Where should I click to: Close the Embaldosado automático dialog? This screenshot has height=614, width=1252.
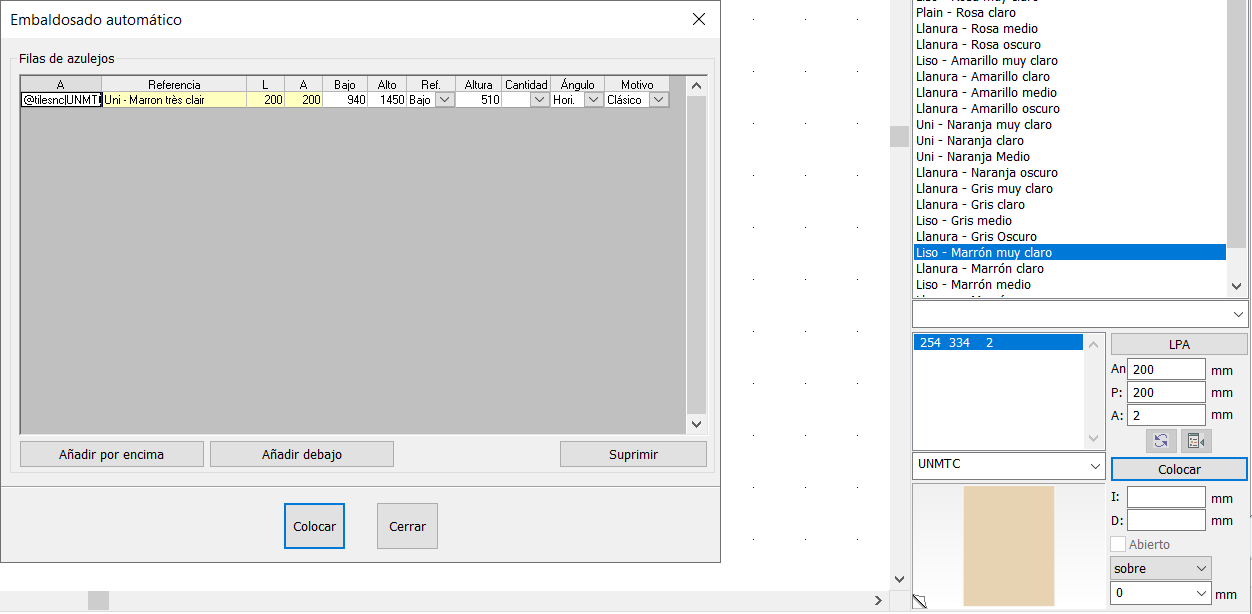pos(699,20)
